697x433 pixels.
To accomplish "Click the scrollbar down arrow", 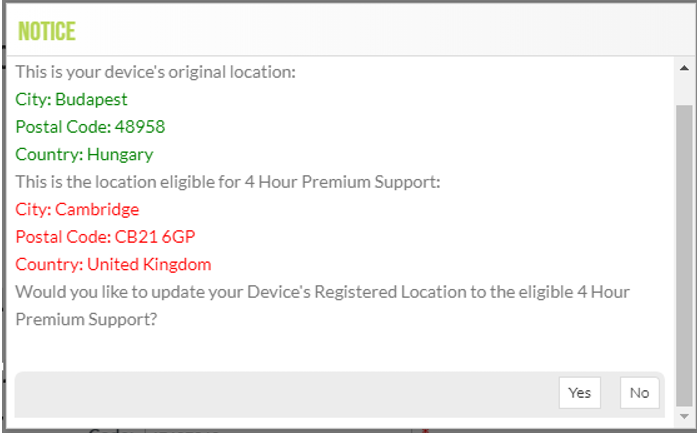I will coord(684,414).
